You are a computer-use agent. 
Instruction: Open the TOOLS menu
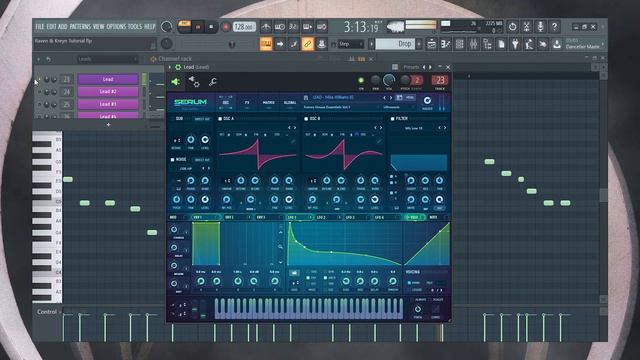(135, 27)
